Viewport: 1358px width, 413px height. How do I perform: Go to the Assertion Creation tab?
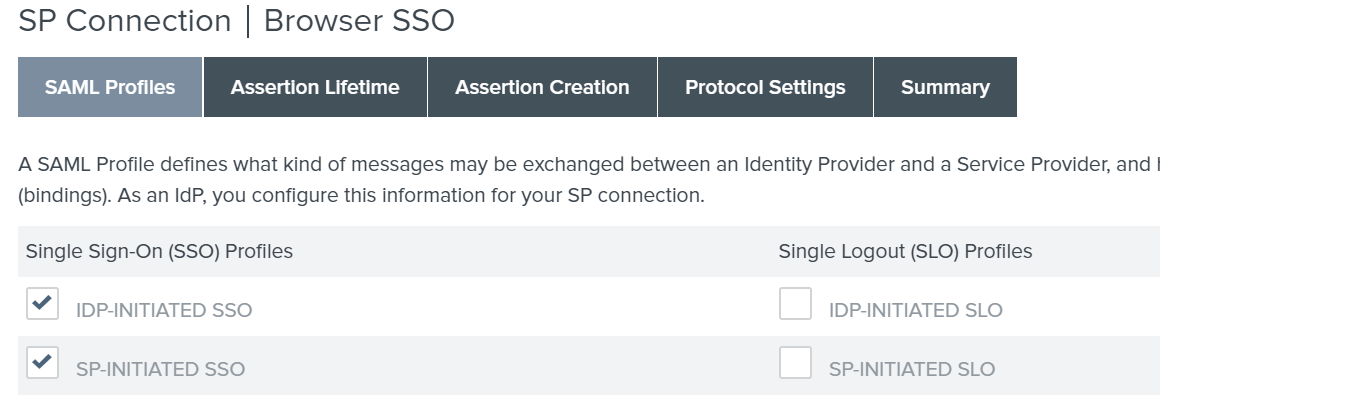coord(542,87)
